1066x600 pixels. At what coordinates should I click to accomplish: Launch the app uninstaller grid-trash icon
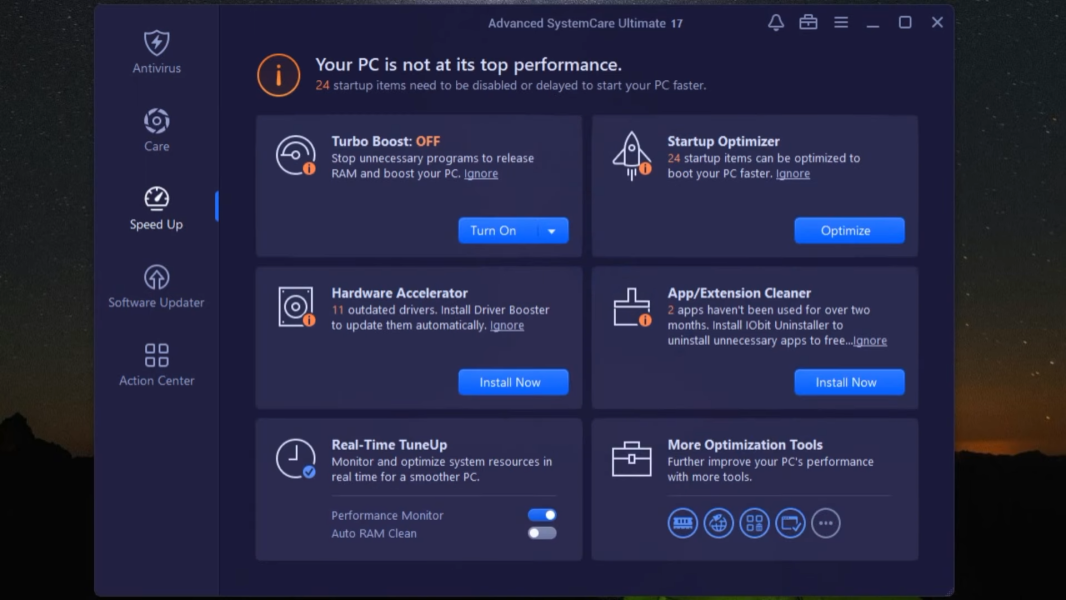pyautogui.click(x=754, y=523)
